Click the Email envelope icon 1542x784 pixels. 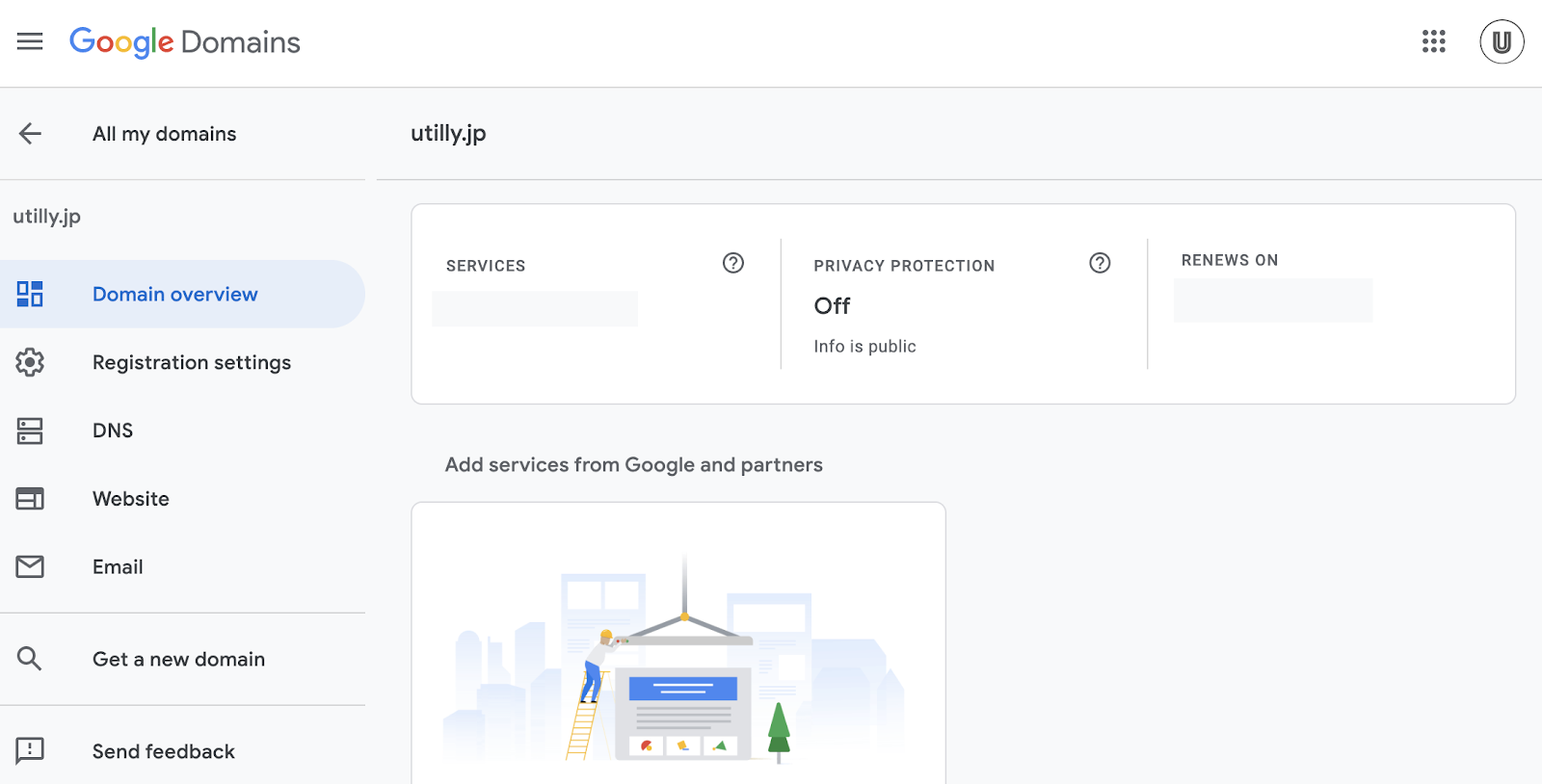30,566
